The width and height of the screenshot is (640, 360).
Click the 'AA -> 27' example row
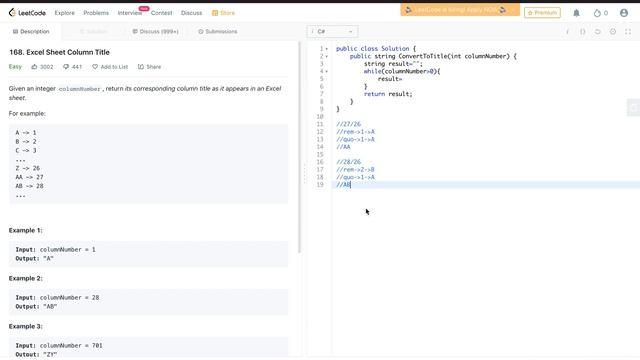[x=29, y=177]
